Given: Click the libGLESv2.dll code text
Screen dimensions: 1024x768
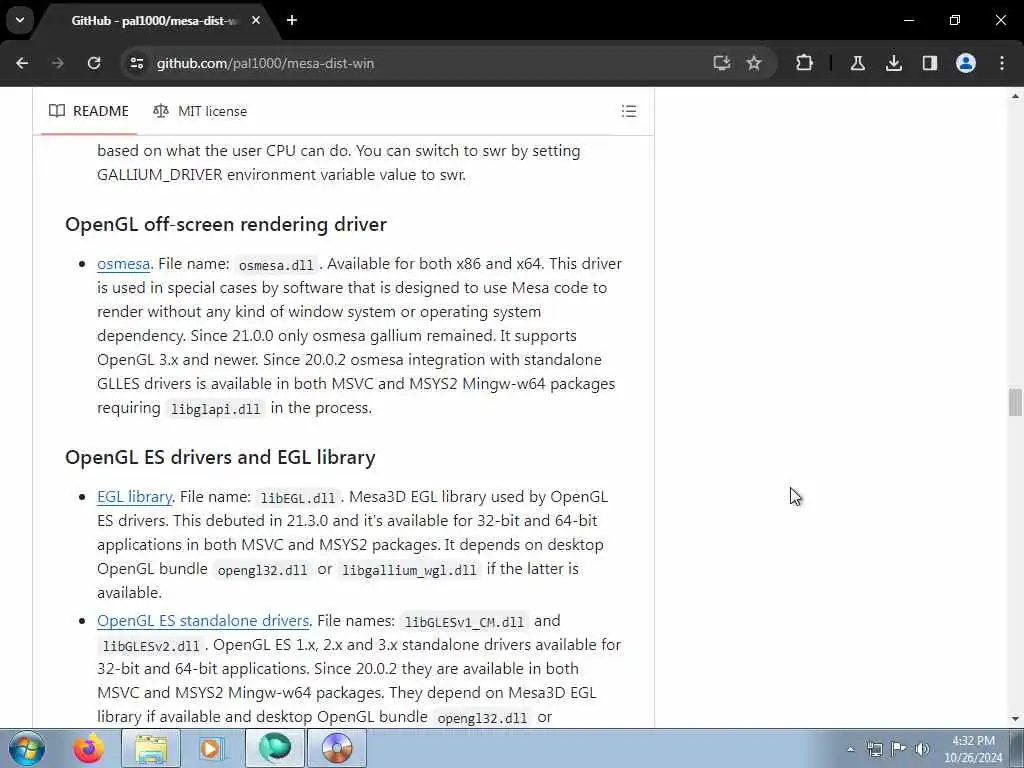Looking at the screenshot, I should pyautogui.click(x=151, y=647).
